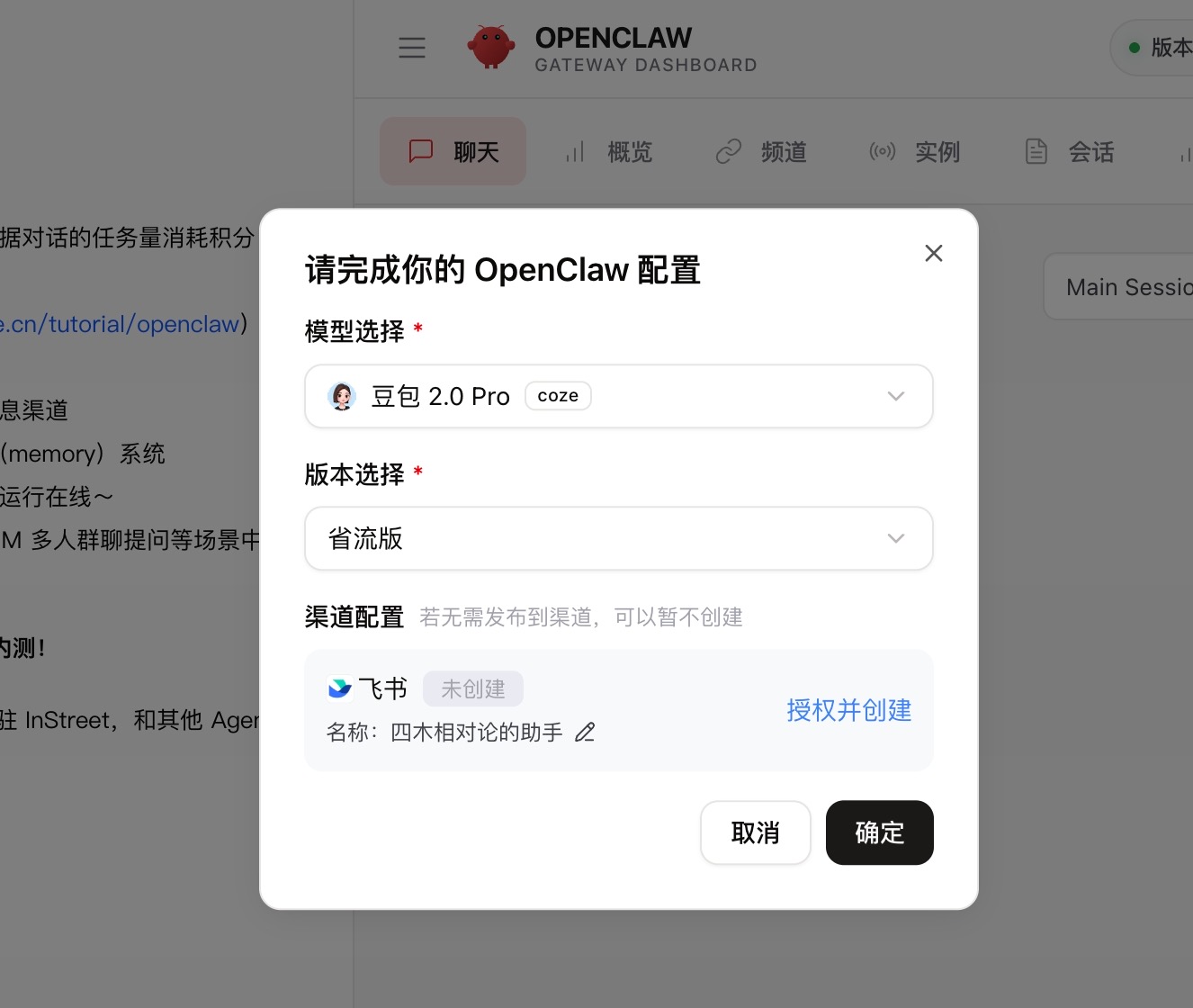Click the 未创建 status badge

point(473,689)
